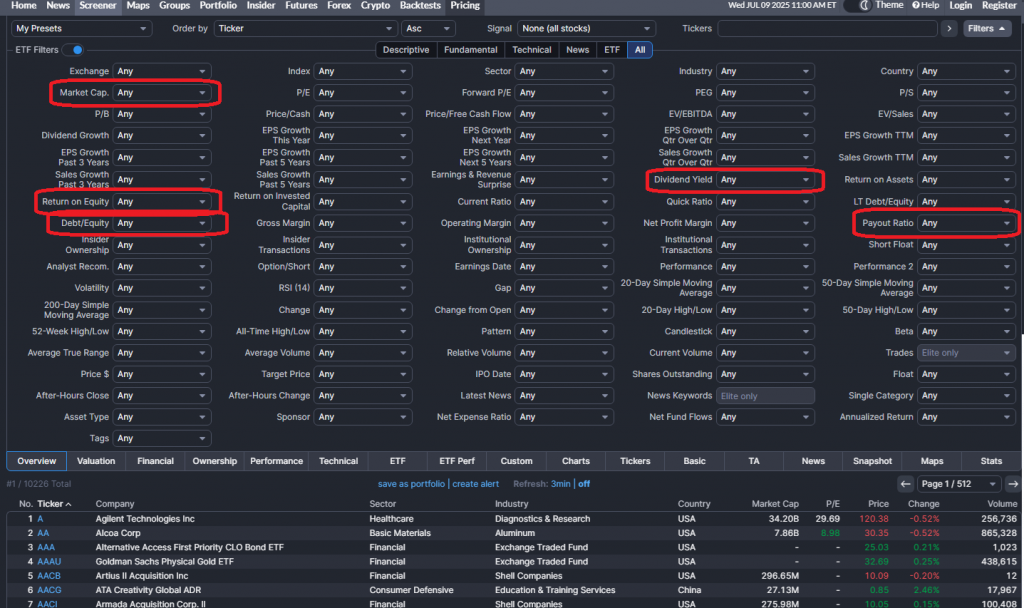This screenshot has height=608, width=1024.
Task: Click the Help question mark icon
Action: (915, 6)
